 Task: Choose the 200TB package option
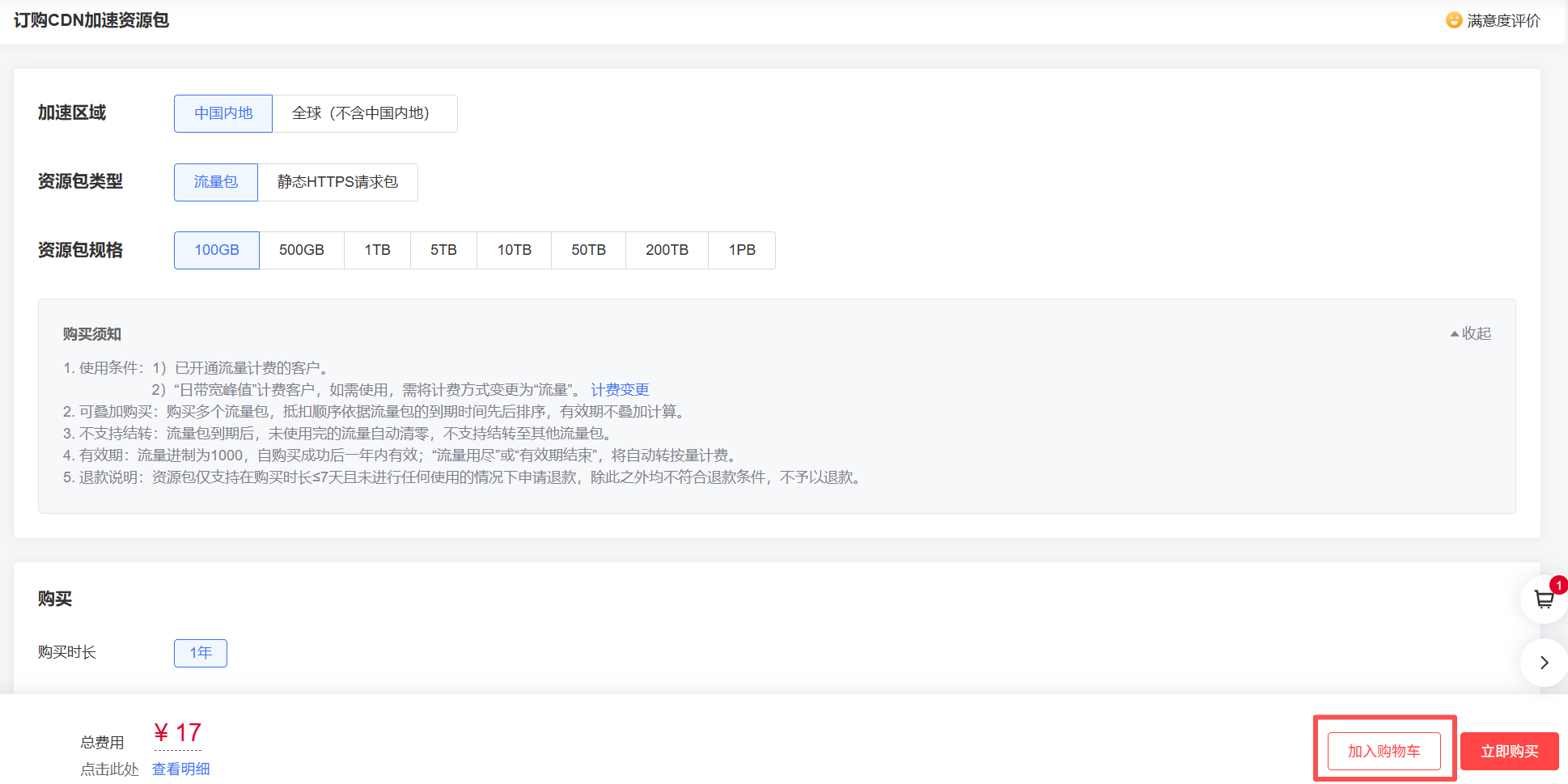pyautogui.click(x=667, y=250)
